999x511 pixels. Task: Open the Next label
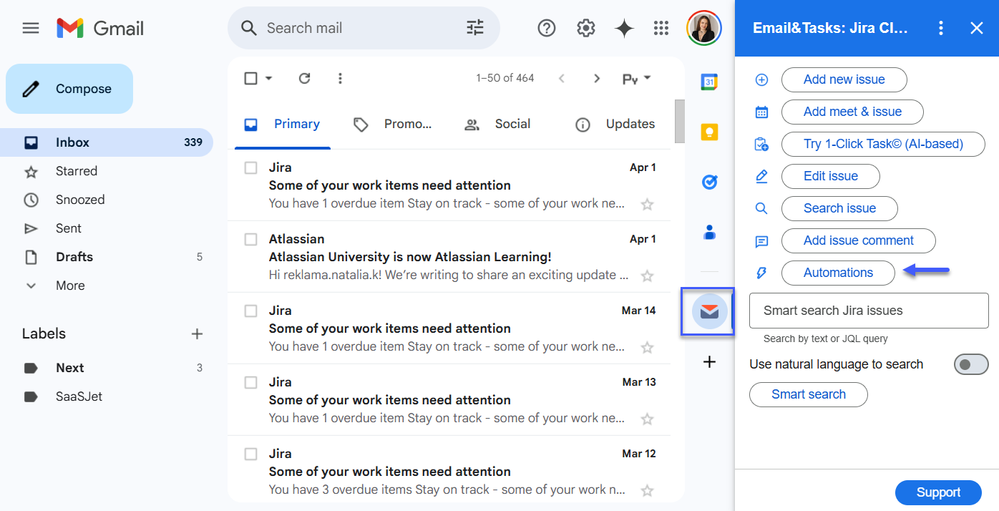coord(106,368)
